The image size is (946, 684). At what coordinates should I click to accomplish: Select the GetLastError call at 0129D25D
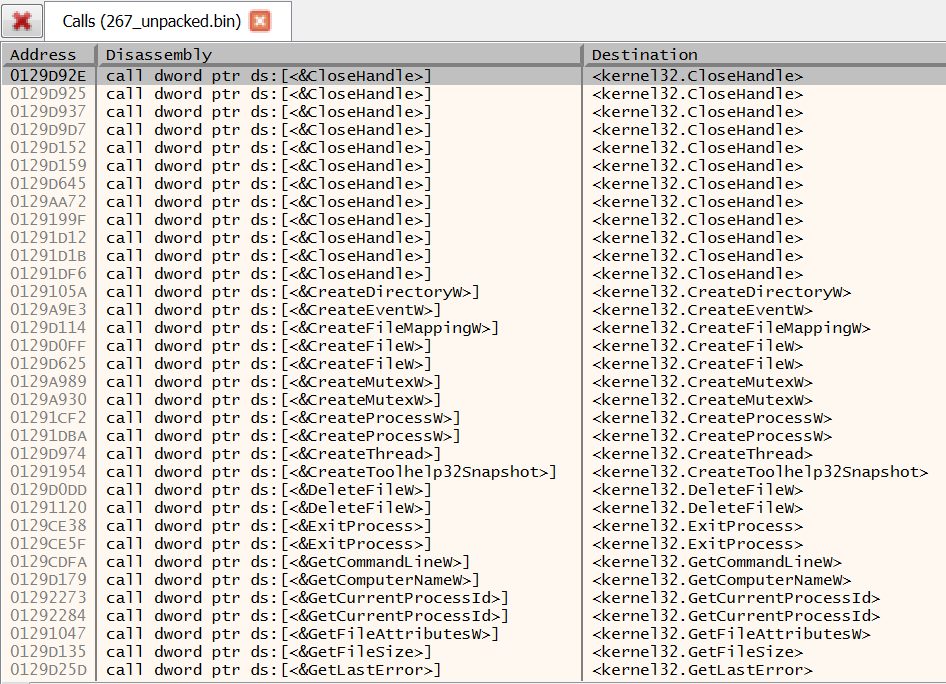coord(300,669)
